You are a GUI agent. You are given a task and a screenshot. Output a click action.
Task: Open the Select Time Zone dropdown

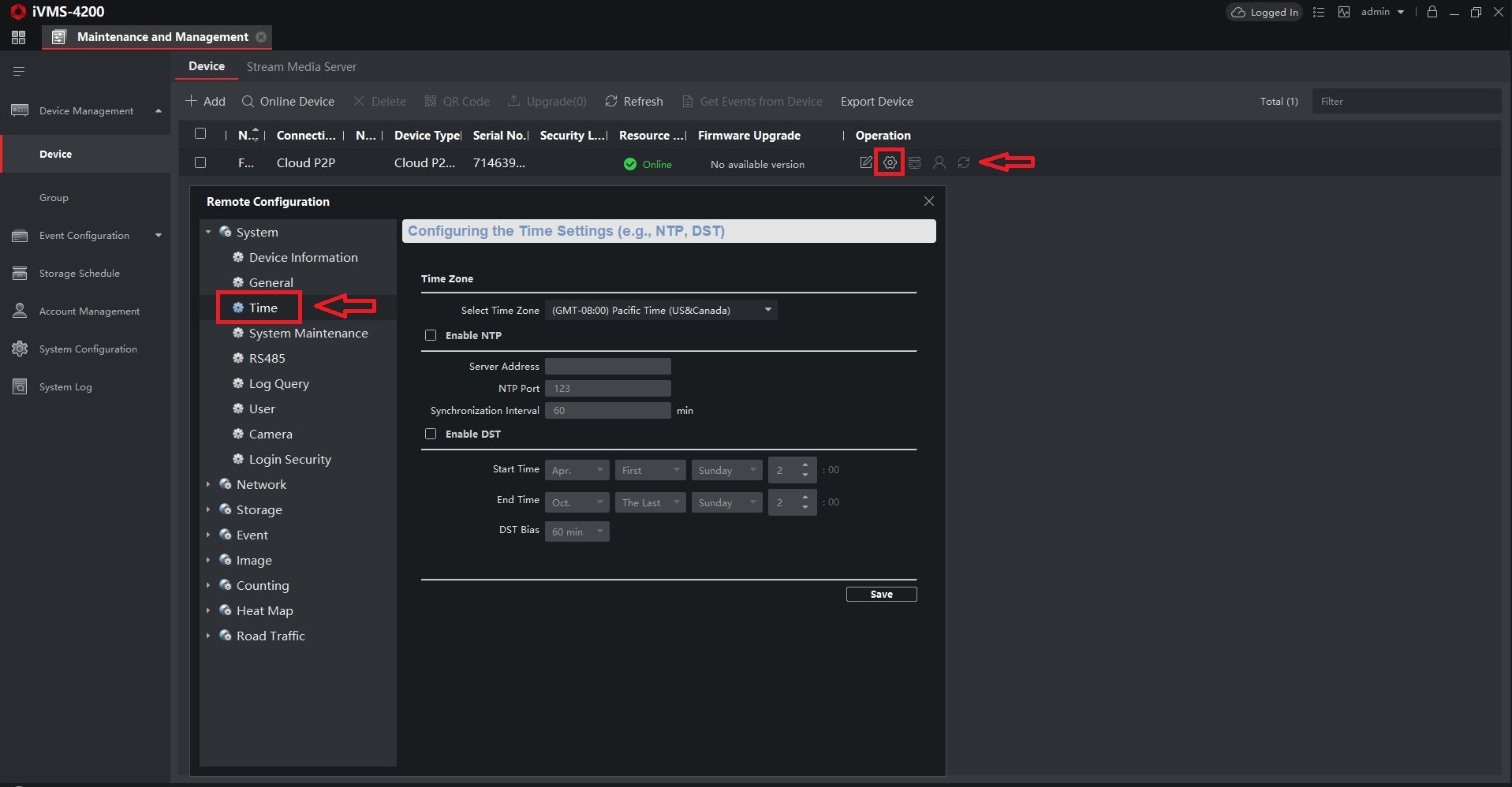click(x=661, y=310)
